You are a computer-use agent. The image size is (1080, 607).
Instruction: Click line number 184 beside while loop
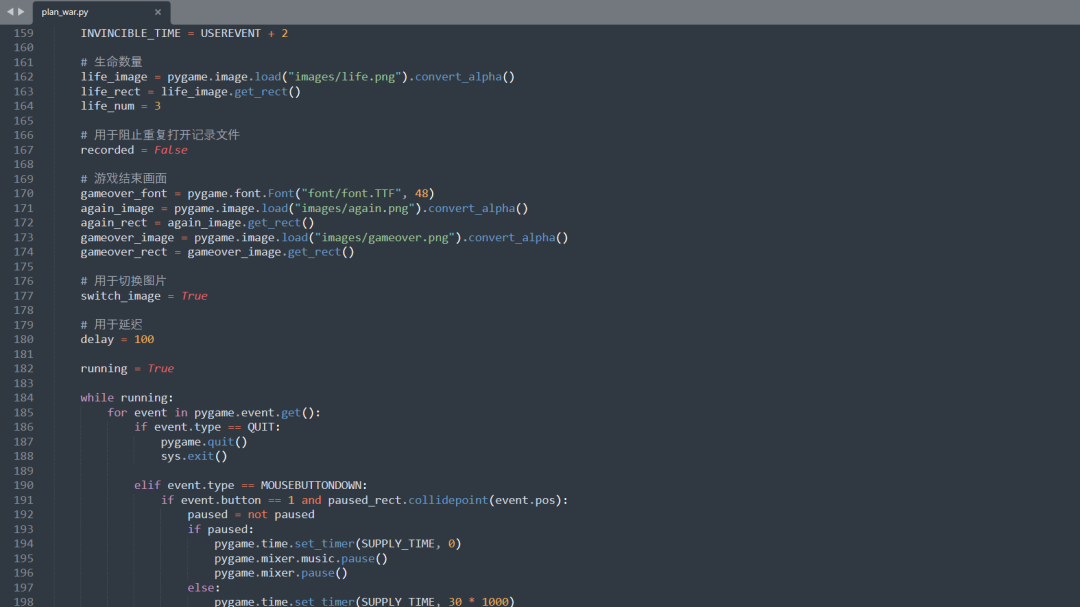(24, 397)
